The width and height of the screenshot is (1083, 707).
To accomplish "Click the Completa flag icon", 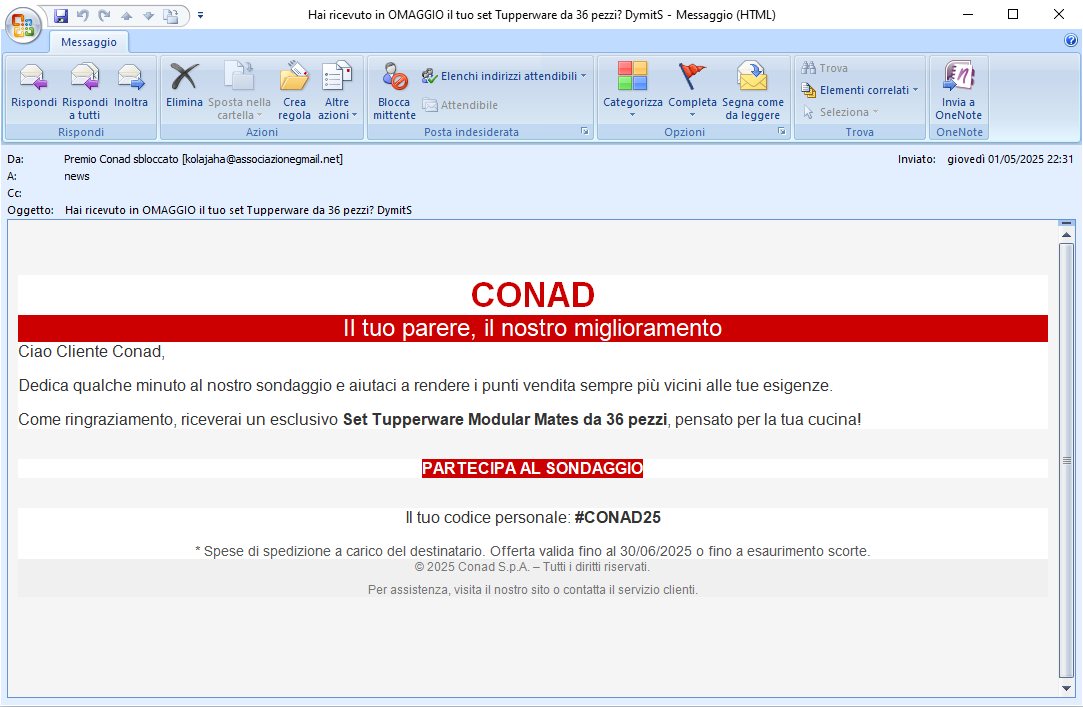I will (x=692, y=77).
